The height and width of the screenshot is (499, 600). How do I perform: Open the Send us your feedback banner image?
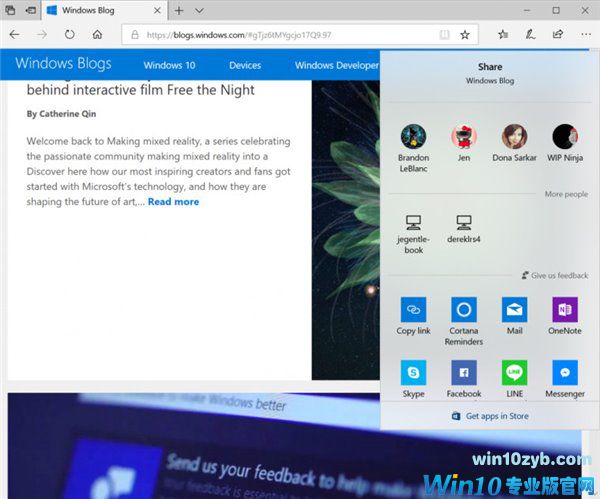[295, 446]
